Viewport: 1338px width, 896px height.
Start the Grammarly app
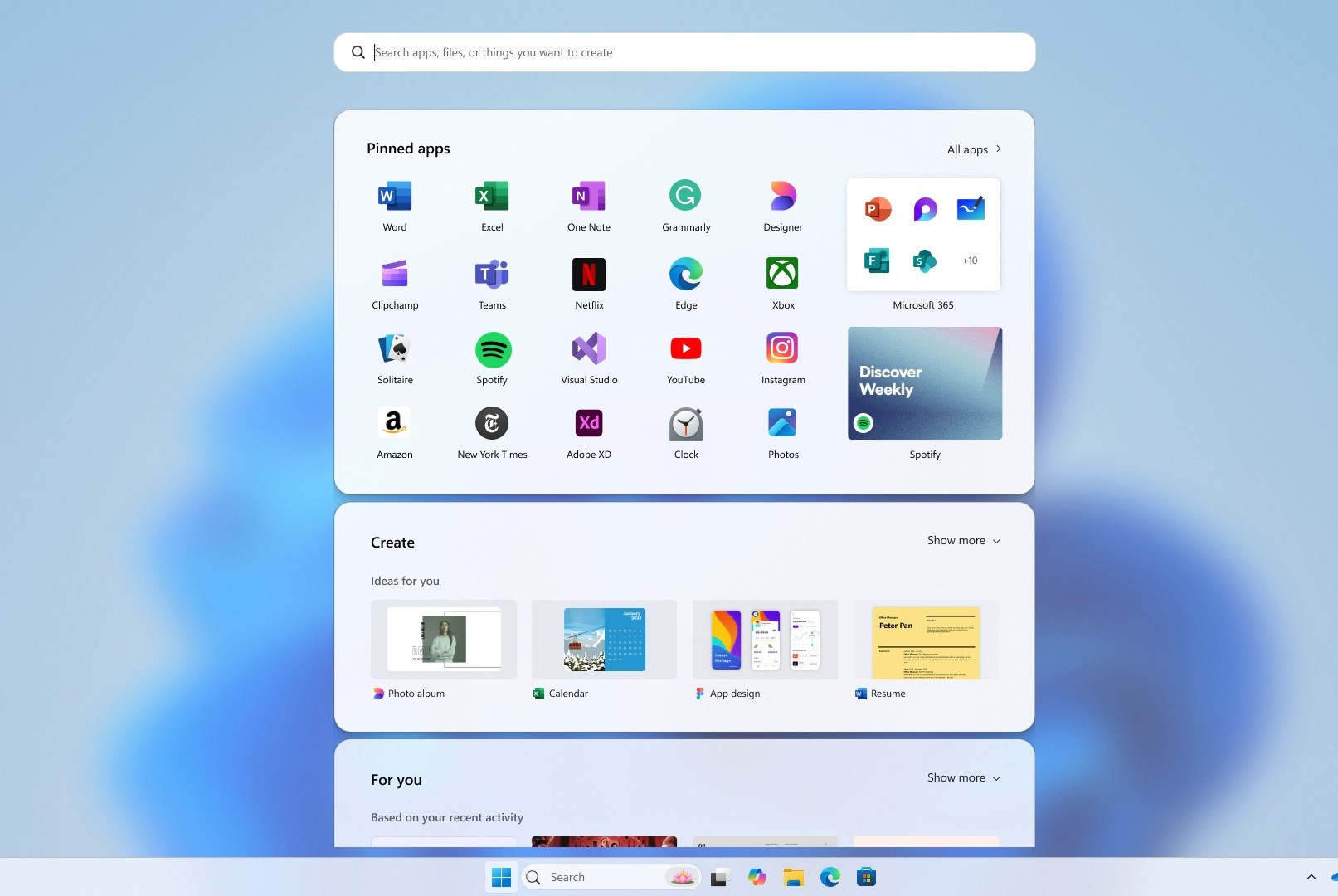(x=686, y=205)
